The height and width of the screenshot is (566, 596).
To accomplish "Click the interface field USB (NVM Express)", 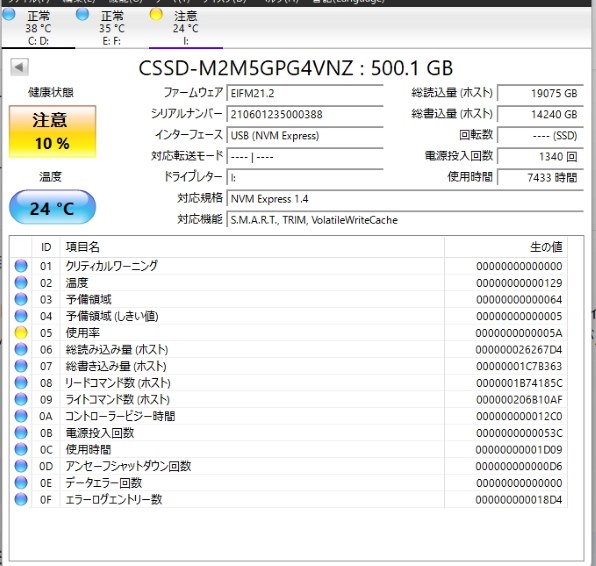I will click(305, 136).
